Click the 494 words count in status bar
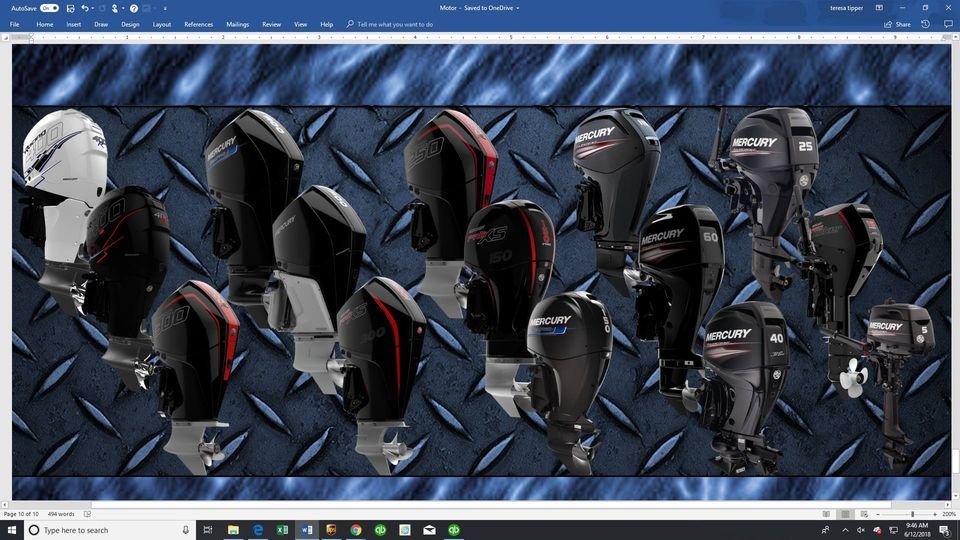 (x=61, y=514)
